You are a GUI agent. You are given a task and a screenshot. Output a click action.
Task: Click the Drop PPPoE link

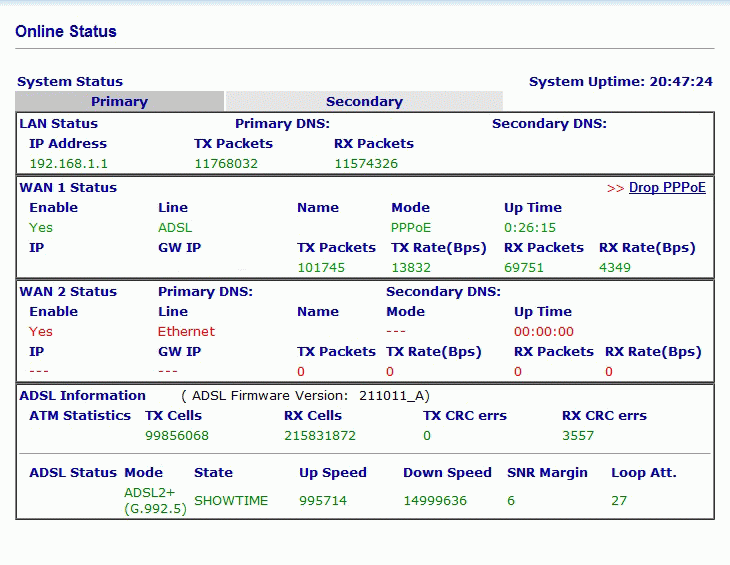coord(667,188)
